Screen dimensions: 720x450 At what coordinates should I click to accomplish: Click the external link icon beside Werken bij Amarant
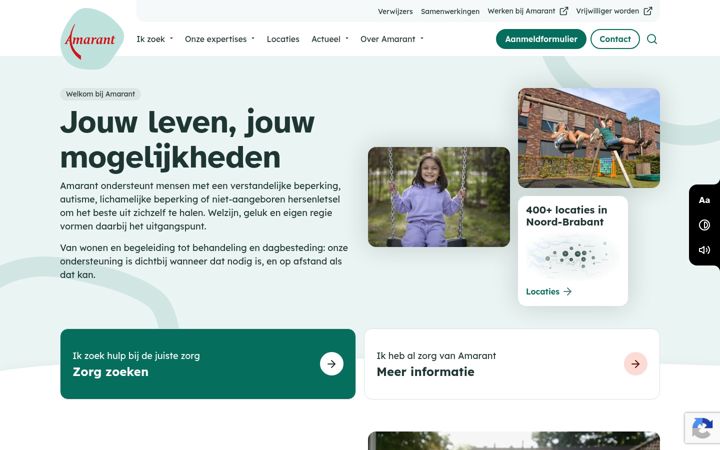(563, 11)
